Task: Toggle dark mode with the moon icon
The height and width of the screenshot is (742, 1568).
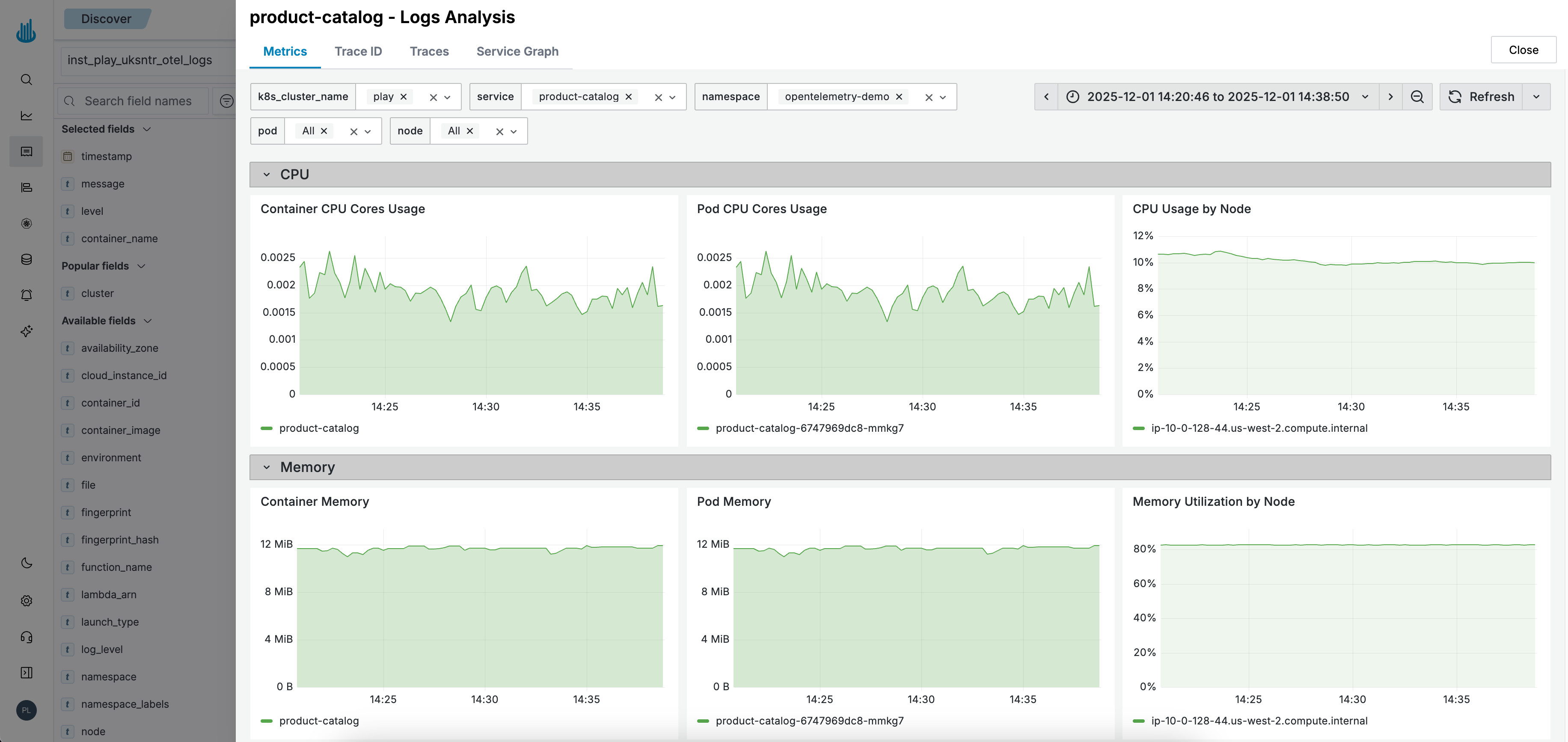Action: [x=26, y=563]
